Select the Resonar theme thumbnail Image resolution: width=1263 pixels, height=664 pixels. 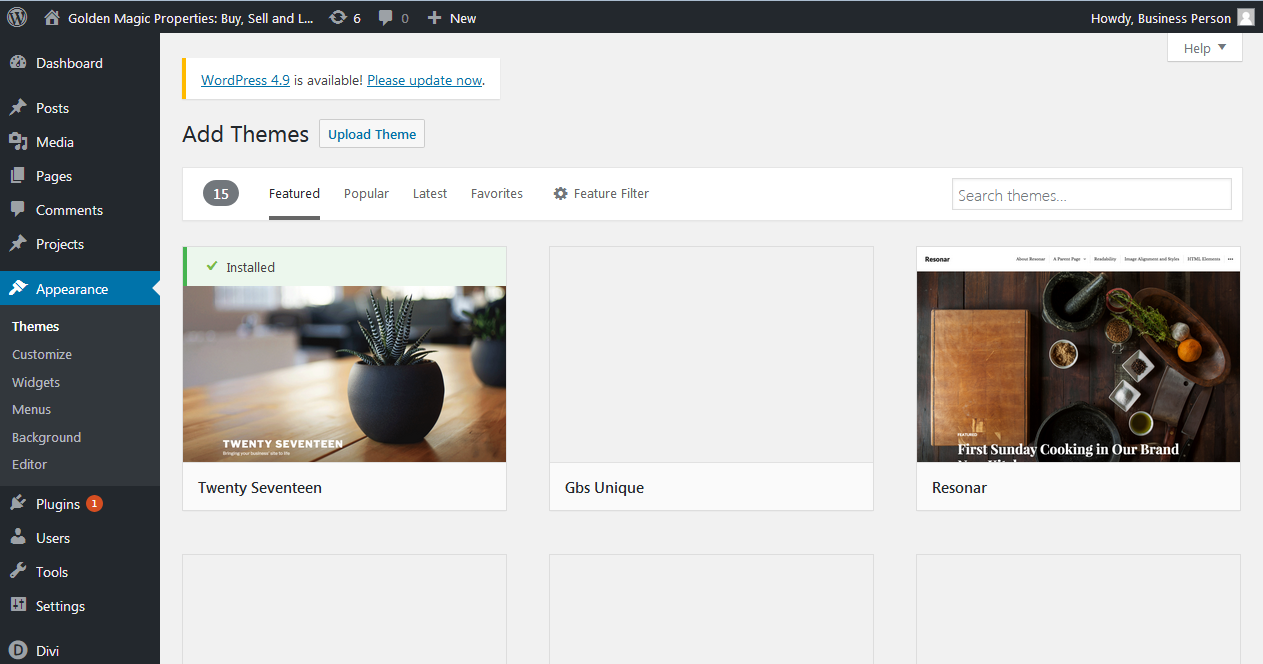(1078, 354)
